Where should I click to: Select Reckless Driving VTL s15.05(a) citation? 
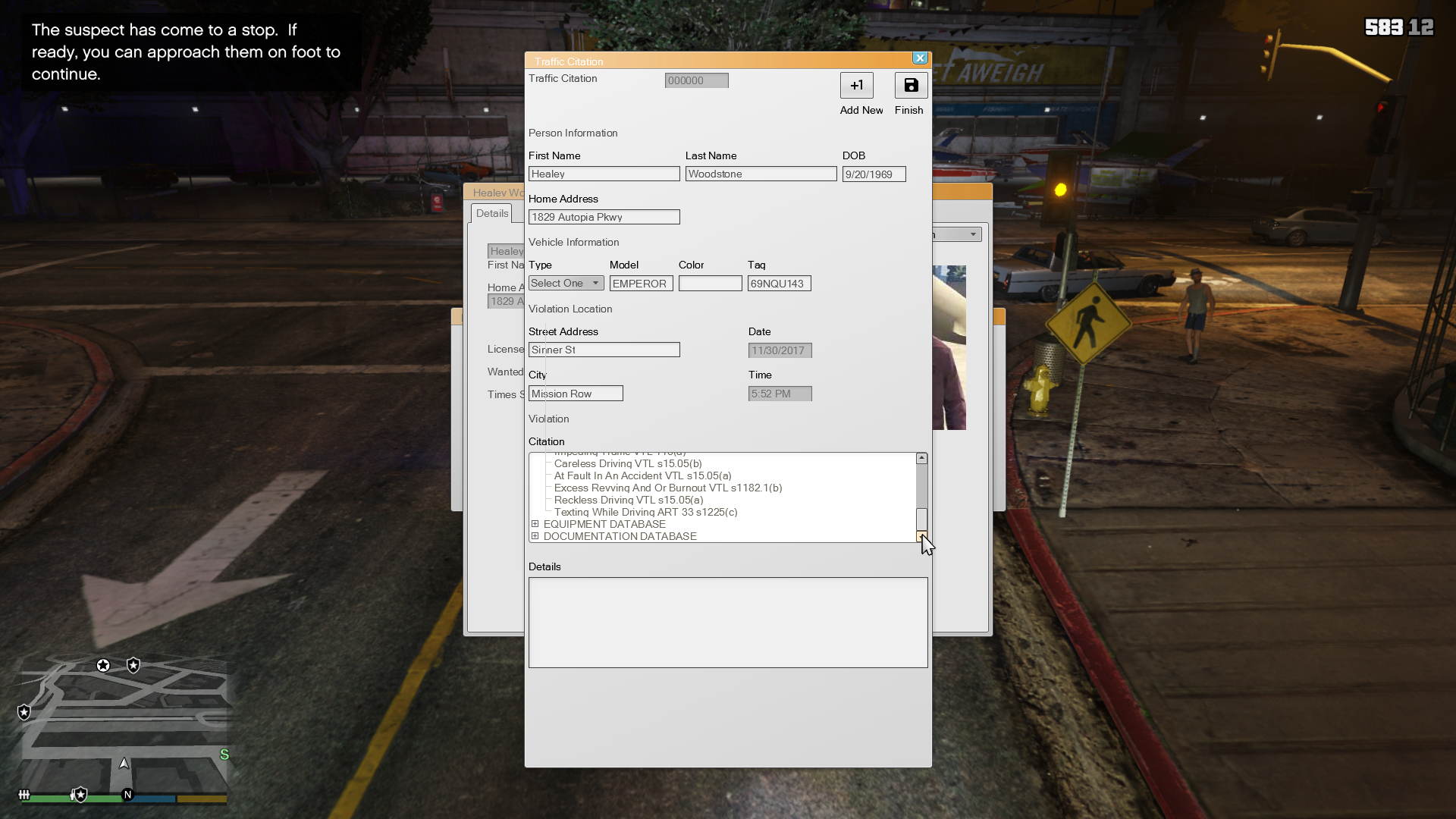(x=628, y=500)
